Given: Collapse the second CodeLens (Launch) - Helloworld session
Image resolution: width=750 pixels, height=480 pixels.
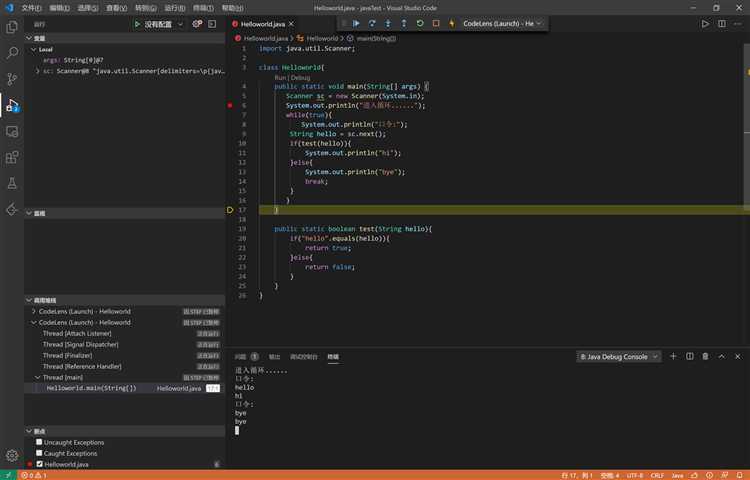Looking at the screenshot, I should point(33,322).
